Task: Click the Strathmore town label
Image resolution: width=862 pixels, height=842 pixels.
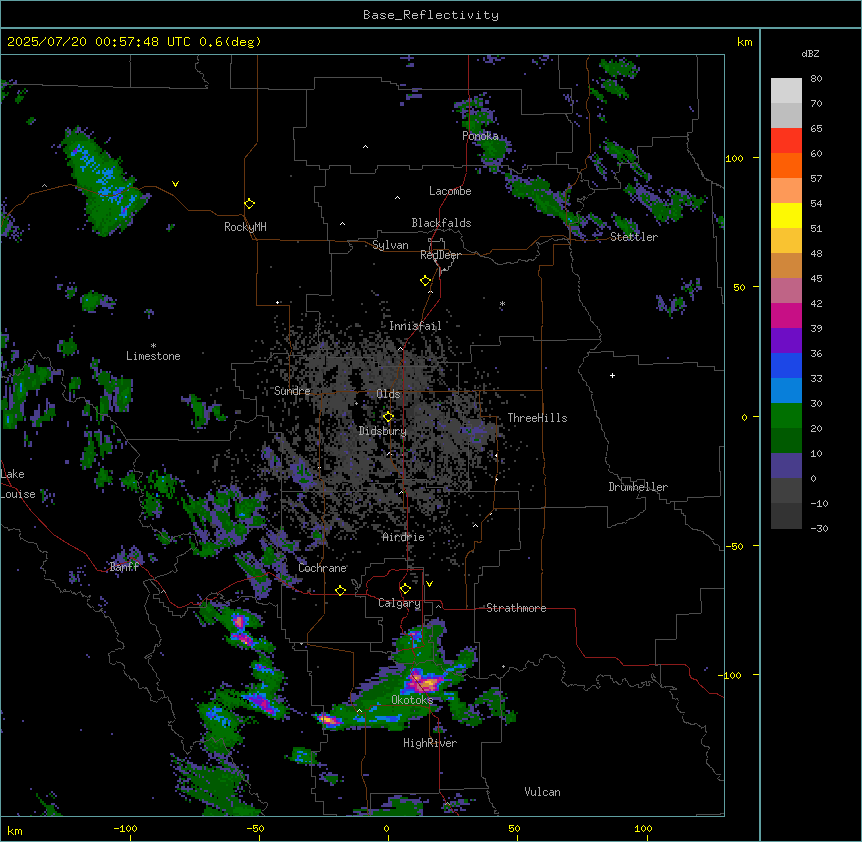Action: pos(516,608)
